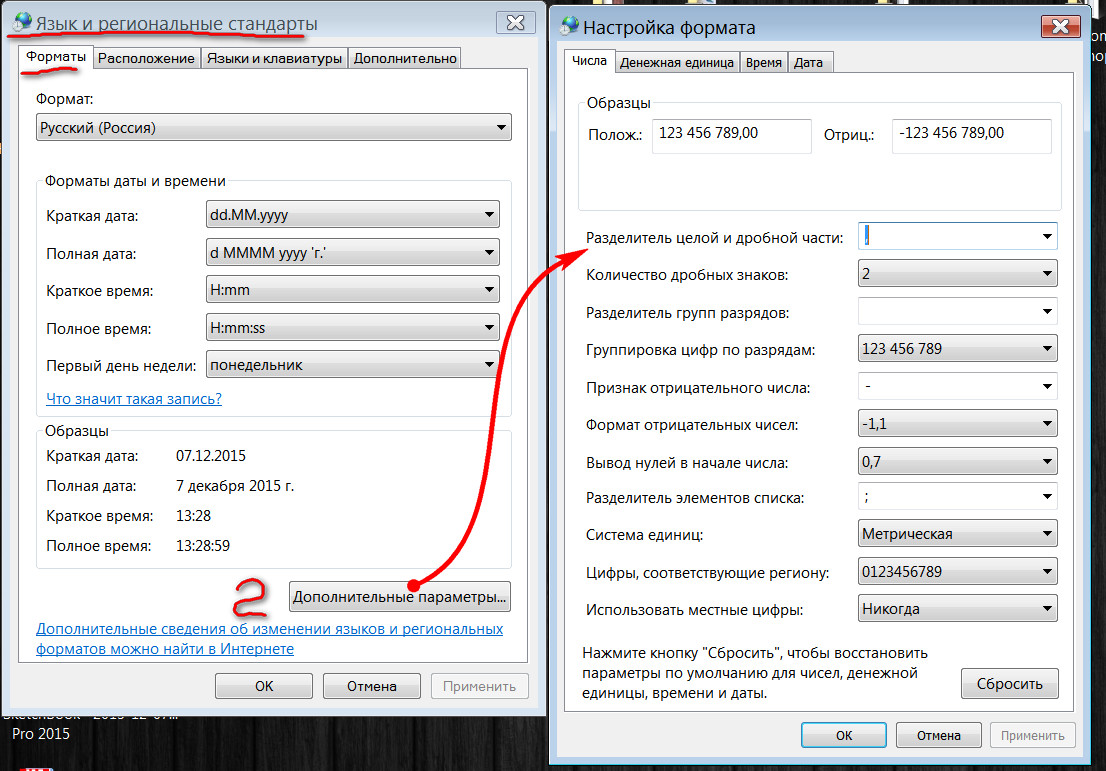The image size is (1106, 771).
Task: Select the Числа tab
Action: (x=589, y=61)
